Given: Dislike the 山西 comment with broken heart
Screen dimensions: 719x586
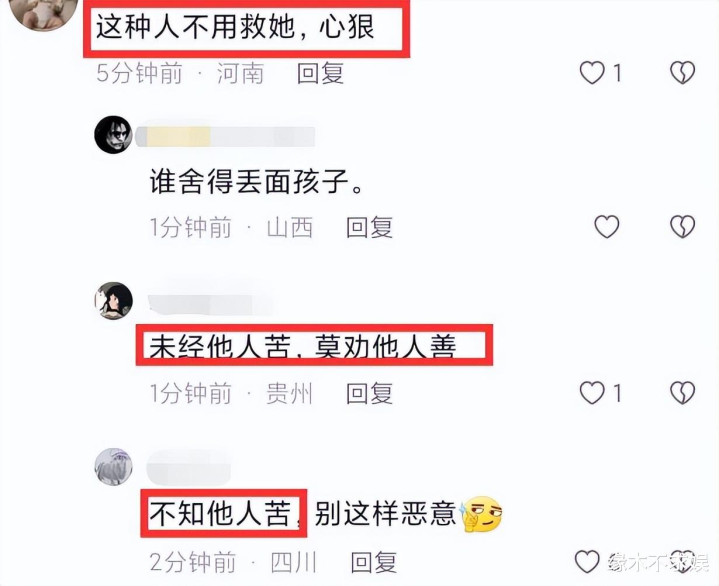Looking at the screenshot, I should click(682, 227).
